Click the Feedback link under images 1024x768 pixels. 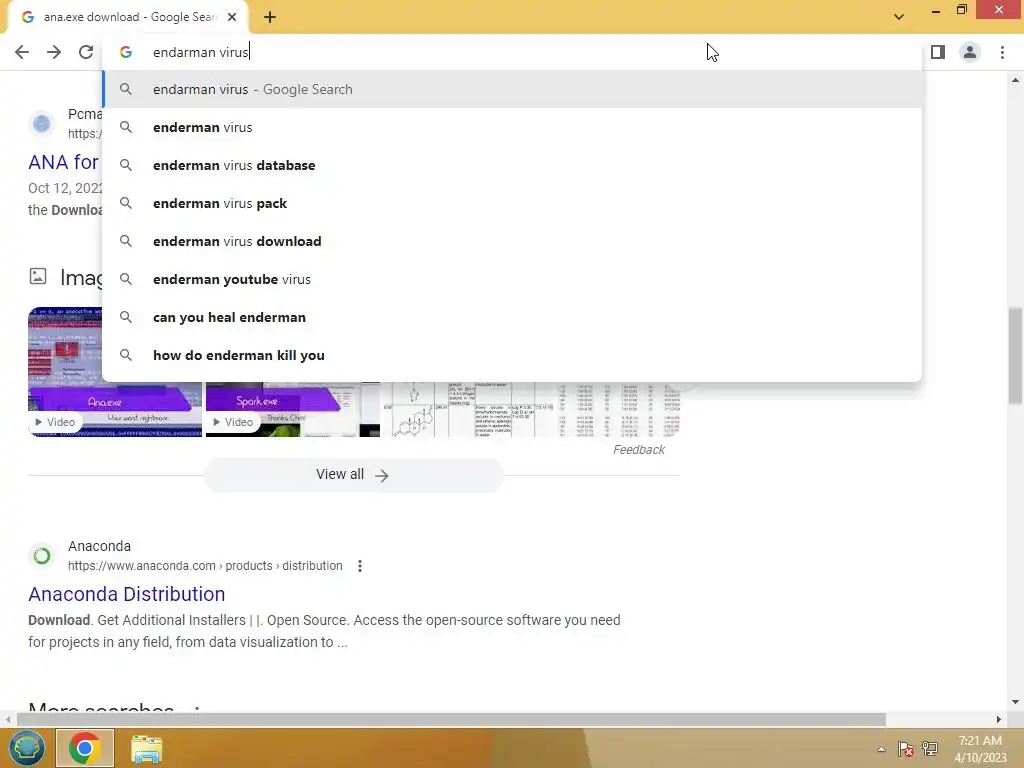[x=639, y=450]
